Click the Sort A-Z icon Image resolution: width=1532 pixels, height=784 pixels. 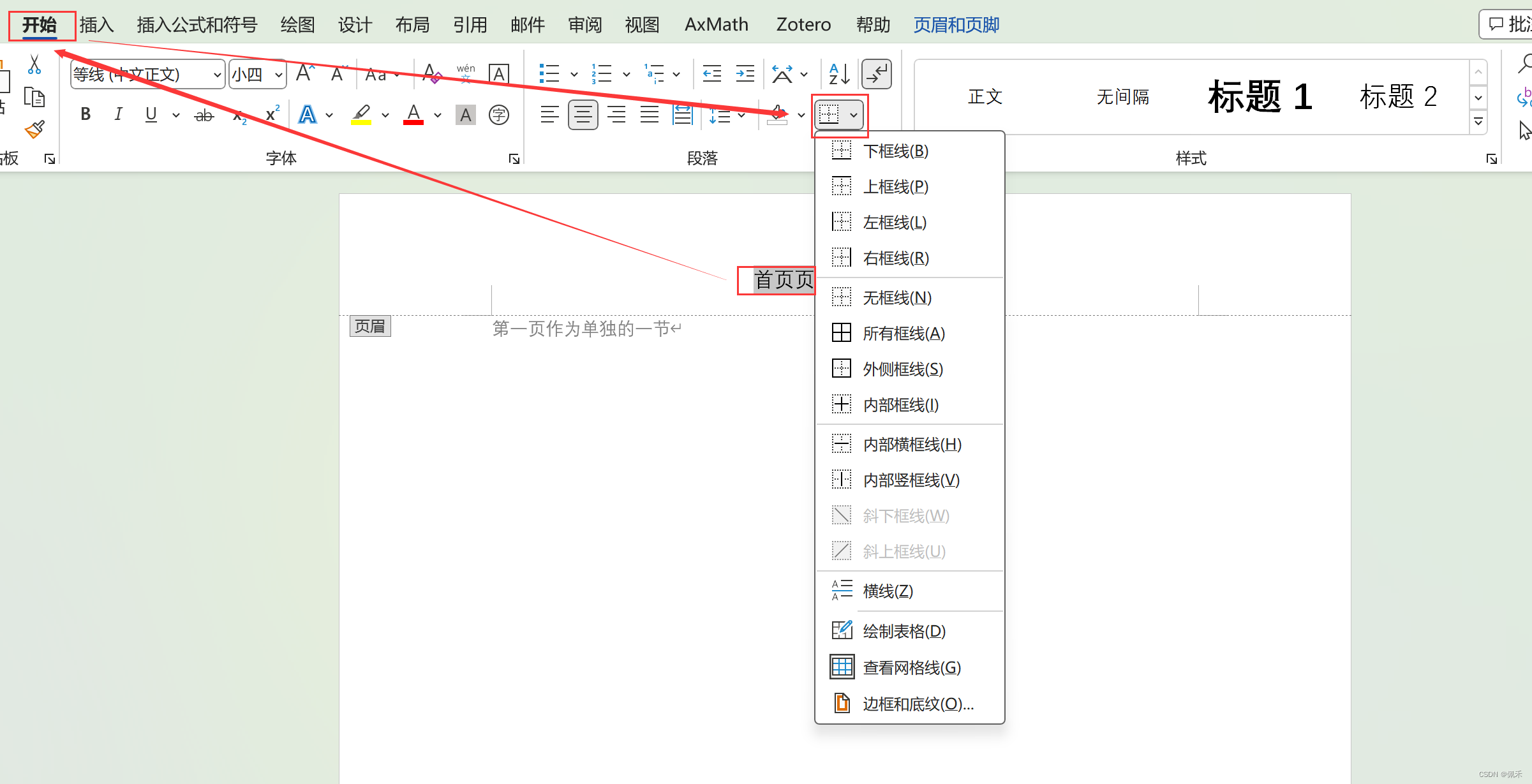click(x=838, y=75)
